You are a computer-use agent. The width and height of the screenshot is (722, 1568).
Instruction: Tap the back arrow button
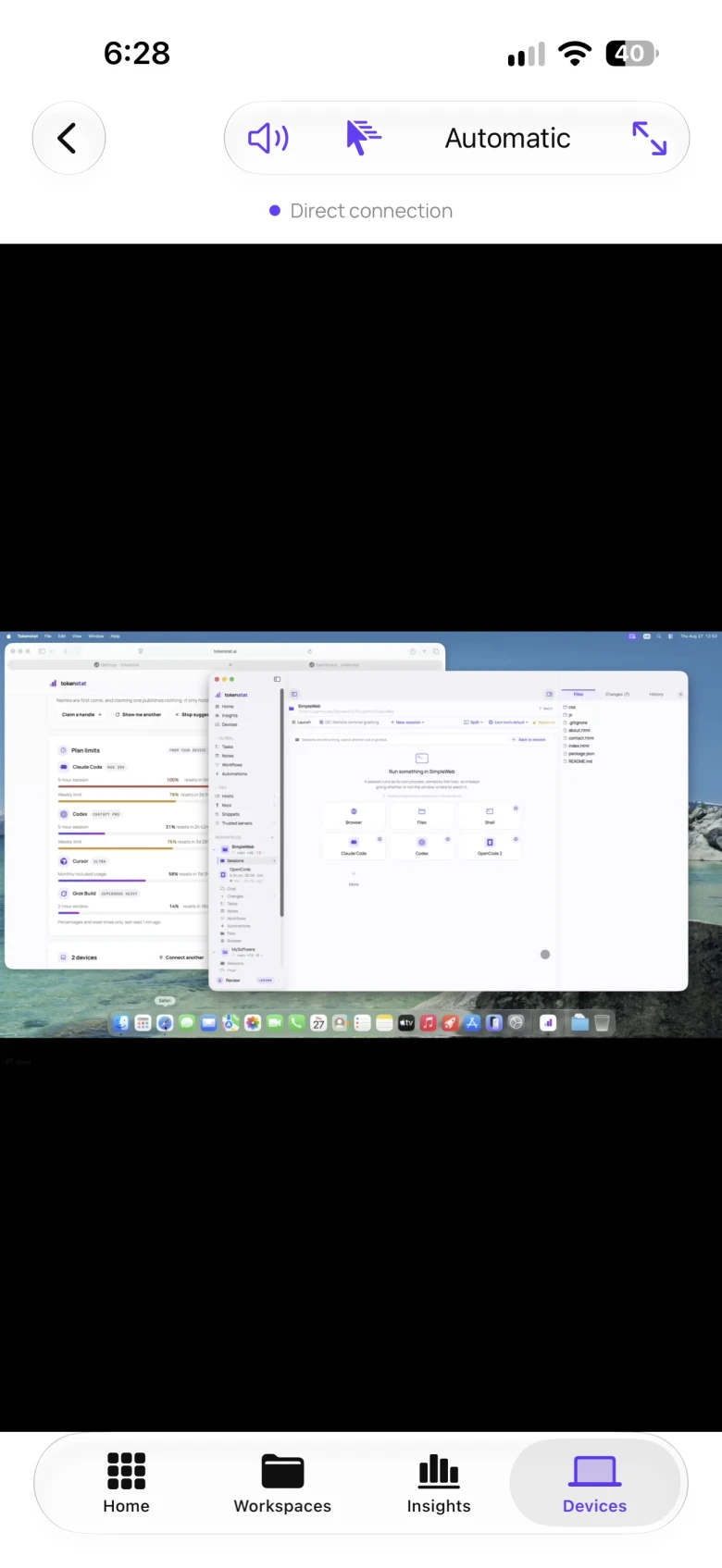tap(68, 138)
